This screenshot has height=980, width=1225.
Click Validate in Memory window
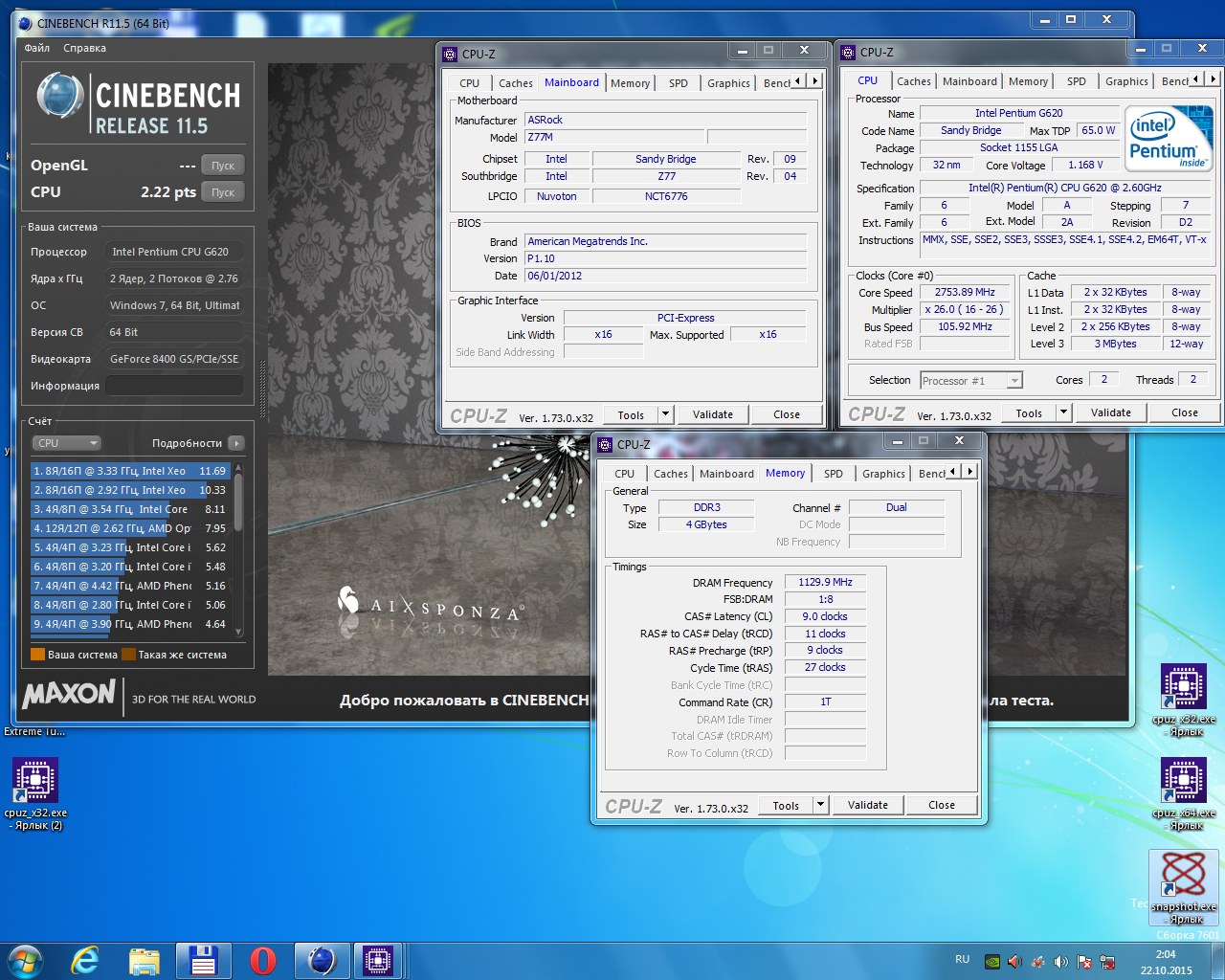point(868,805)
